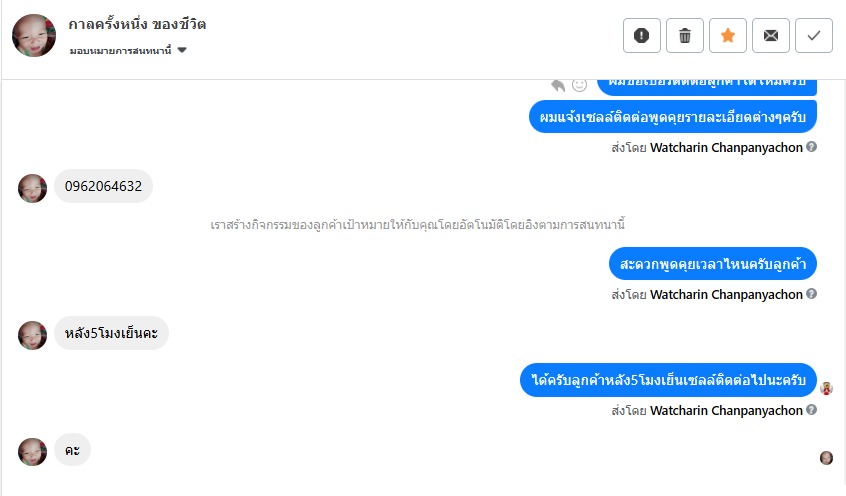
Task: Click help icon after top Watcharin sender label
Action: 812,147
